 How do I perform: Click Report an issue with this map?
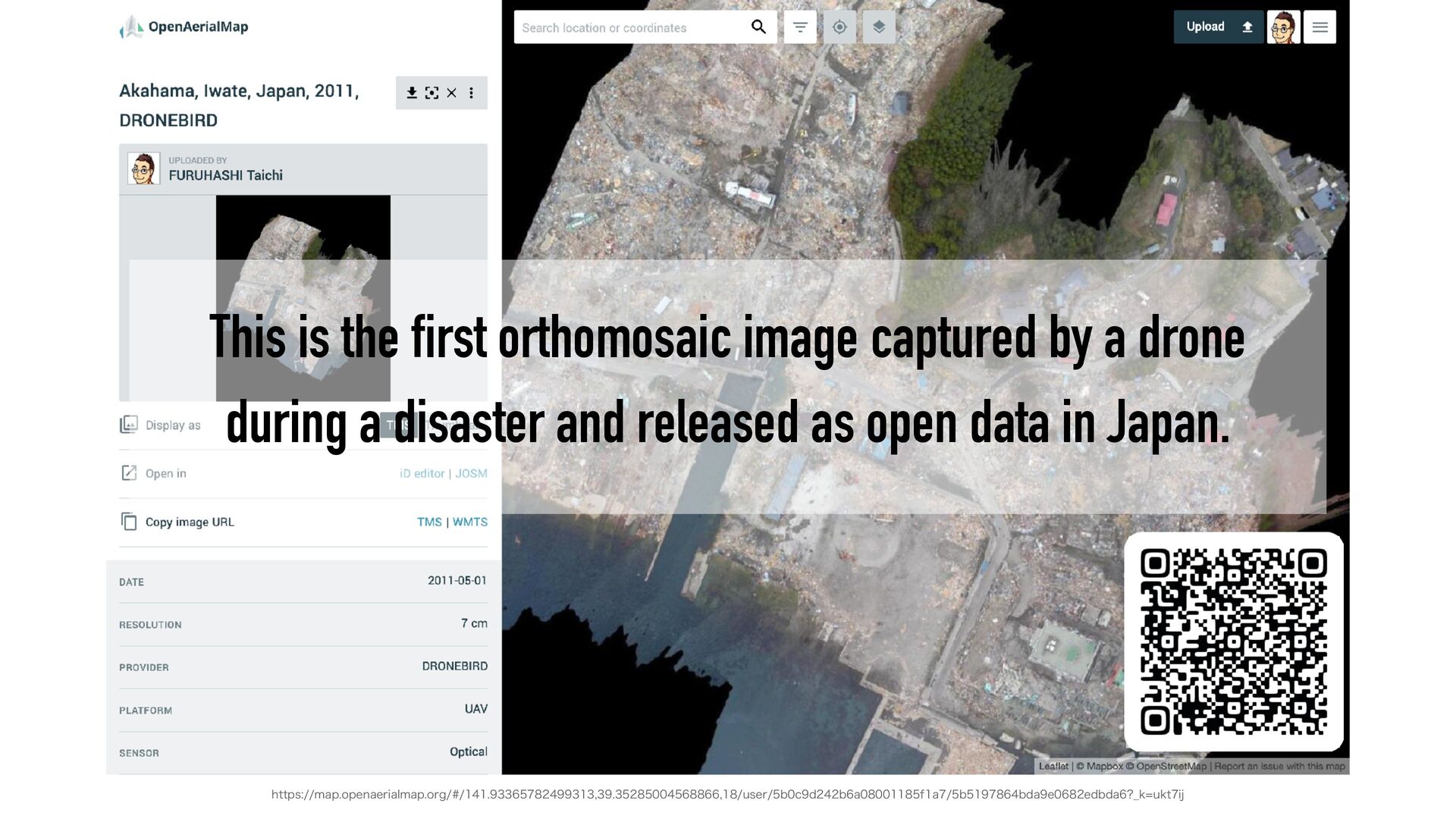(x=1279, y=766)
